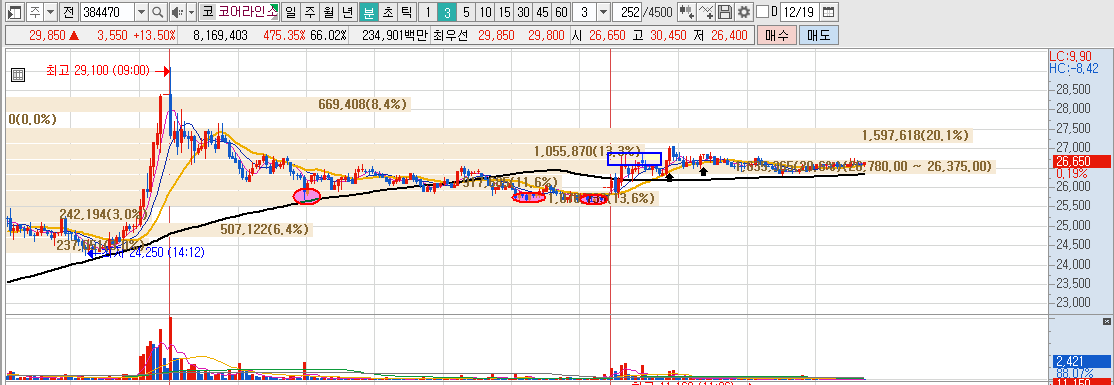
Task: Add an indicator with the line-plus icon
Action: pyautogui.click(x=705, y=12)
